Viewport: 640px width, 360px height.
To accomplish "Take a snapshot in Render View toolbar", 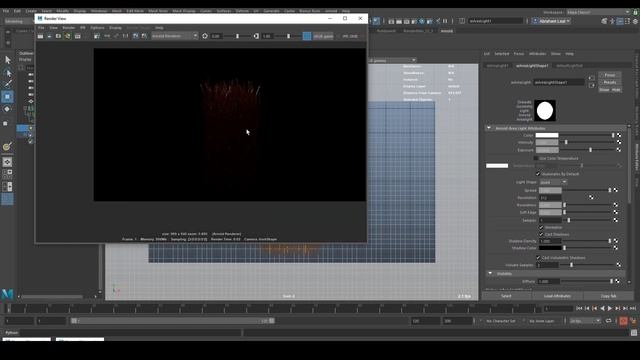I will (x=58, y=36).
